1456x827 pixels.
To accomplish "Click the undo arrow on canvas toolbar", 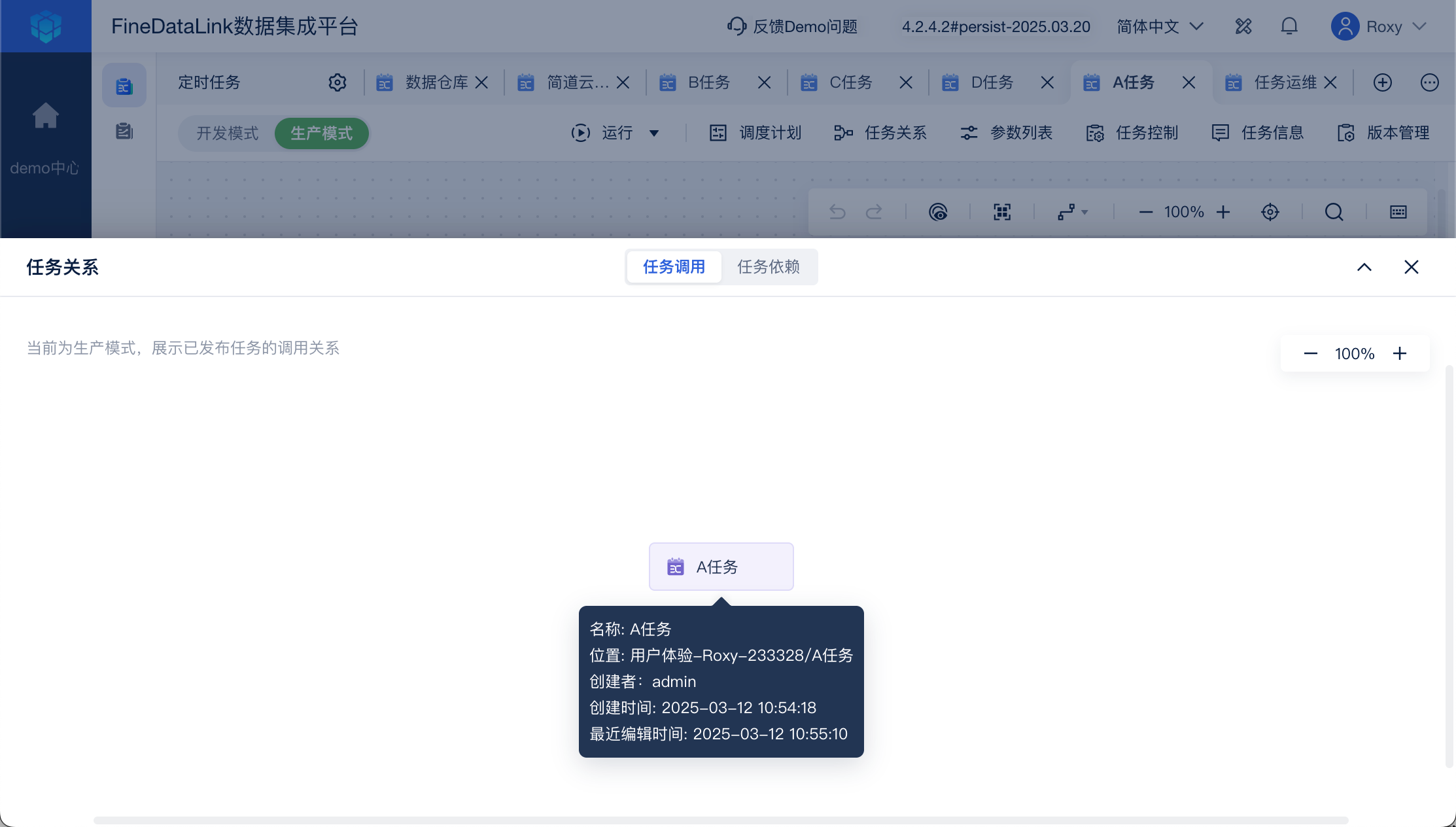I will [837, 212].
